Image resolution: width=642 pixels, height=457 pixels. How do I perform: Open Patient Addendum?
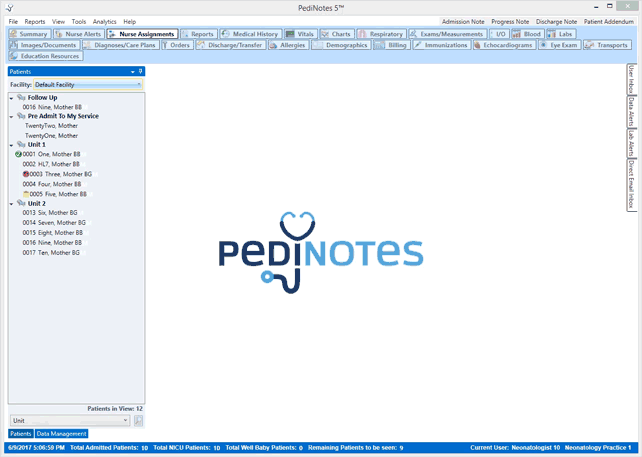[x=609, y=22]
